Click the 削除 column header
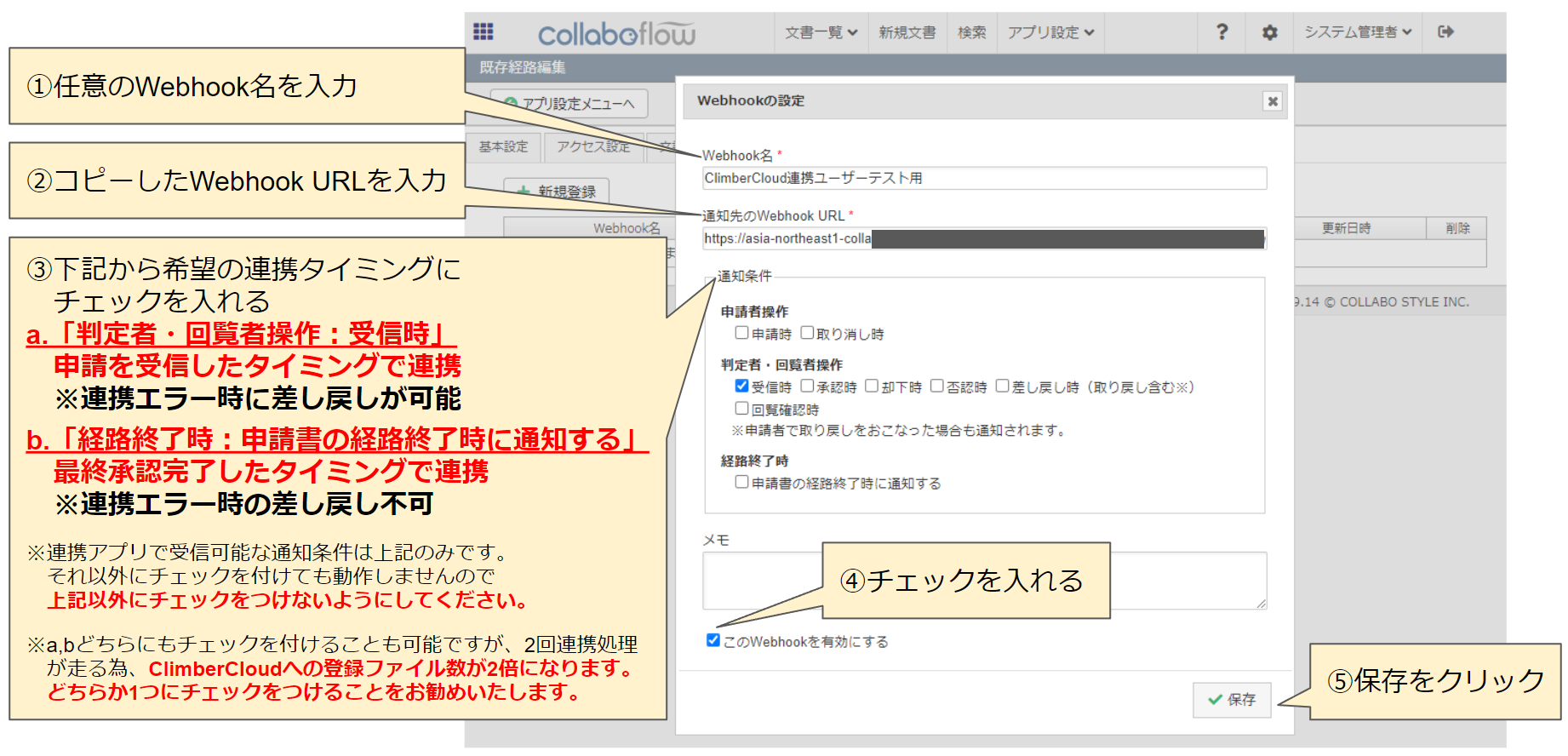 pyautogui.click(x=1457, y=228)
